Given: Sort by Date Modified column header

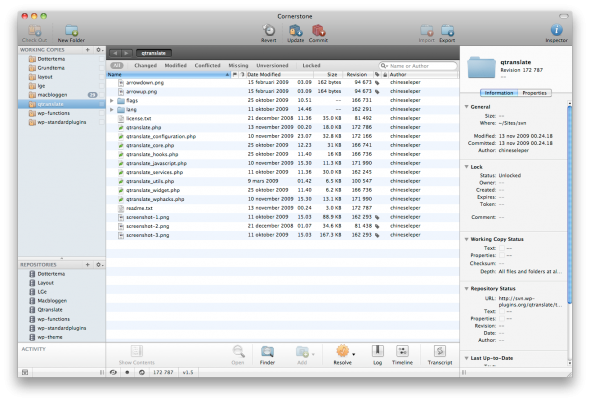Looking at the screenshot, I should pyautogui.click(x=280, y=75).
